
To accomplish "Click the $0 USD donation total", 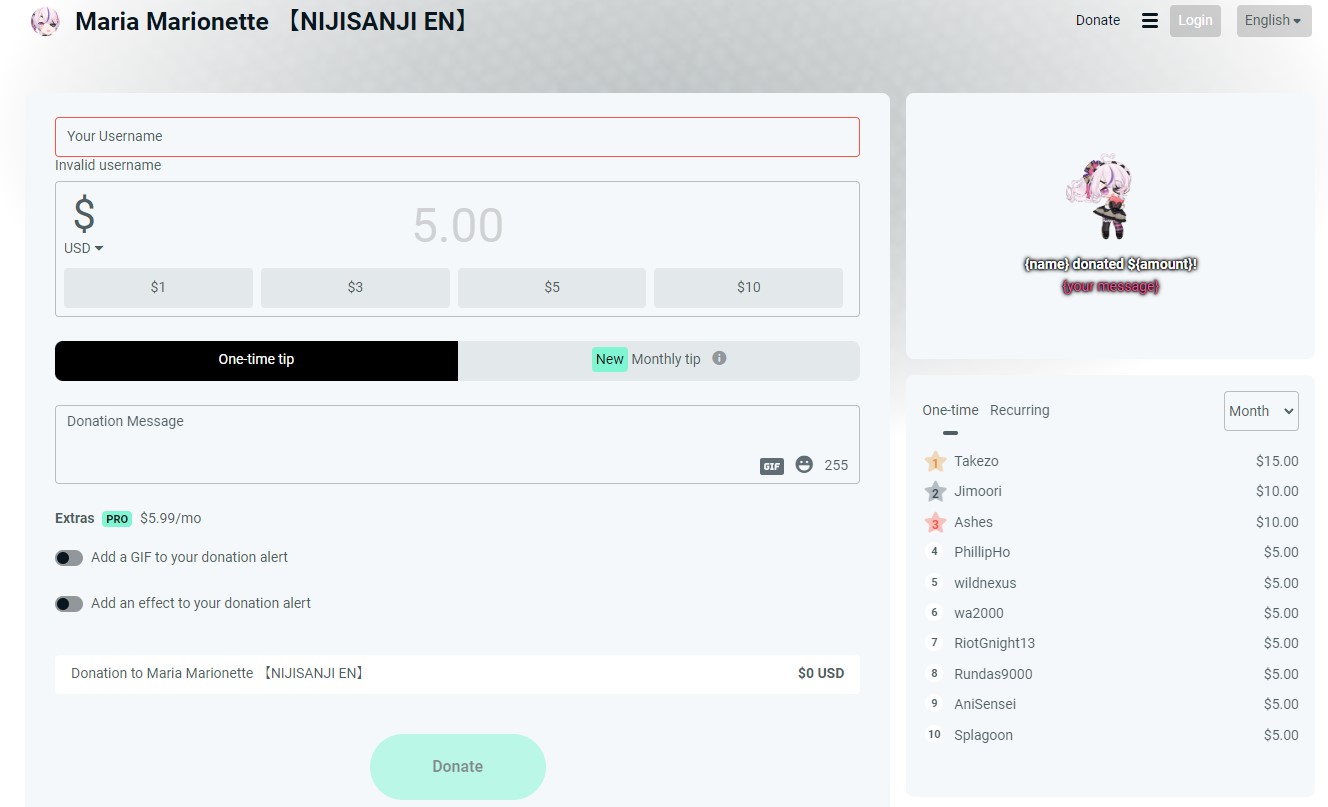I will coord(821,673).
